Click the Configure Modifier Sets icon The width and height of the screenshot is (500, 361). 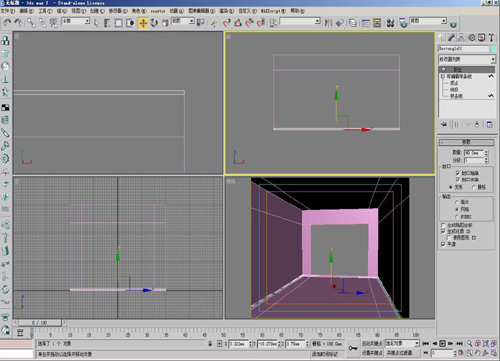click(x=490, y=124)
